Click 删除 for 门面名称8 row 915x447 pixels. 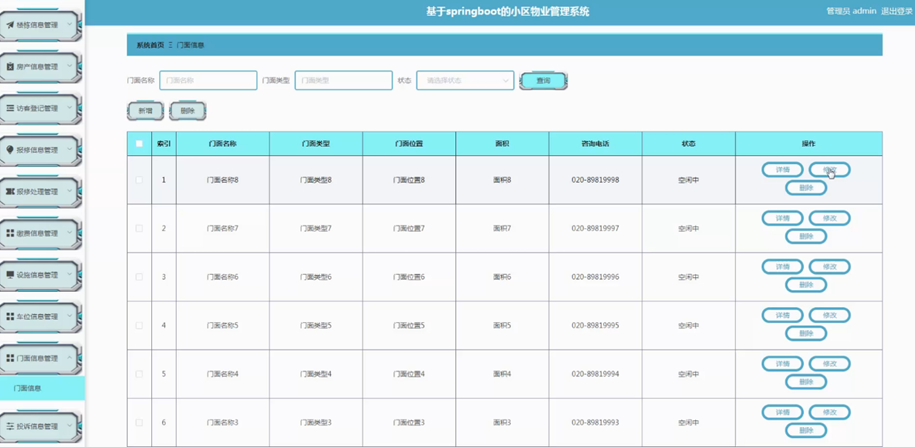(806, 188)
